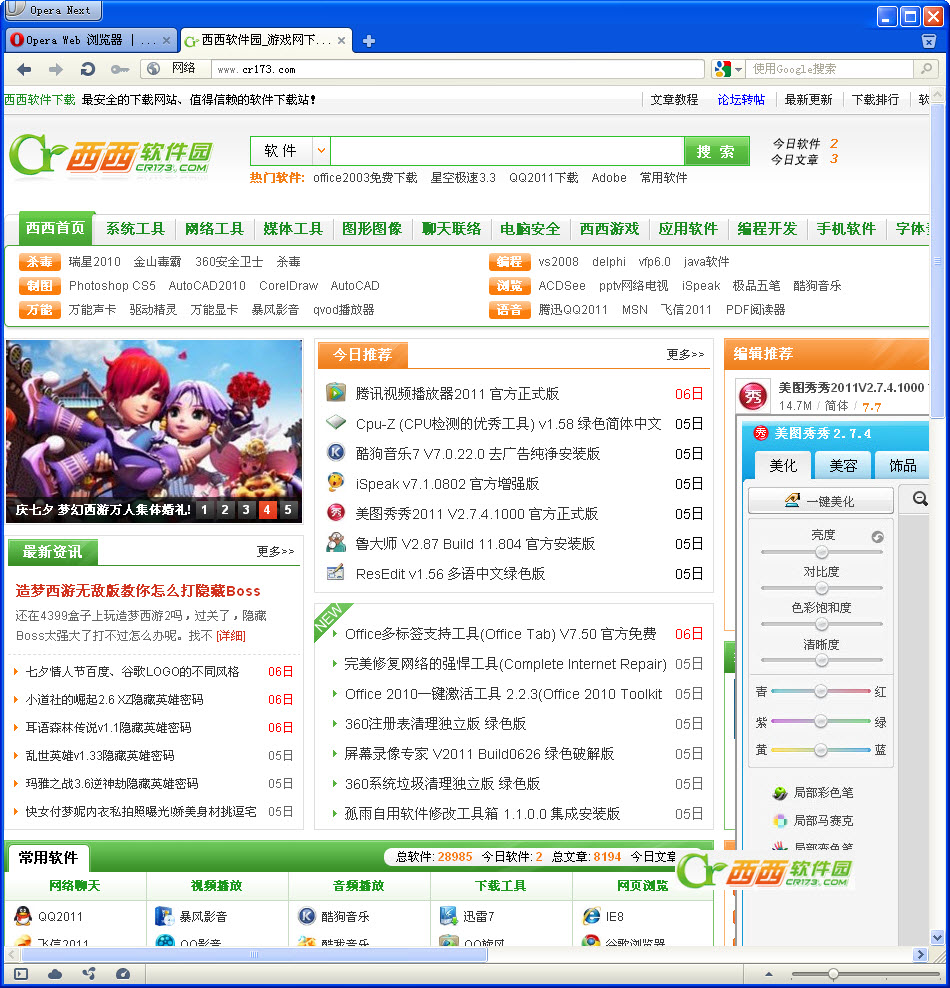Viewport: 950px width, 988px height.
Task: Click the Cpu-Z icon in recommendations list
Action: point(335,423)
